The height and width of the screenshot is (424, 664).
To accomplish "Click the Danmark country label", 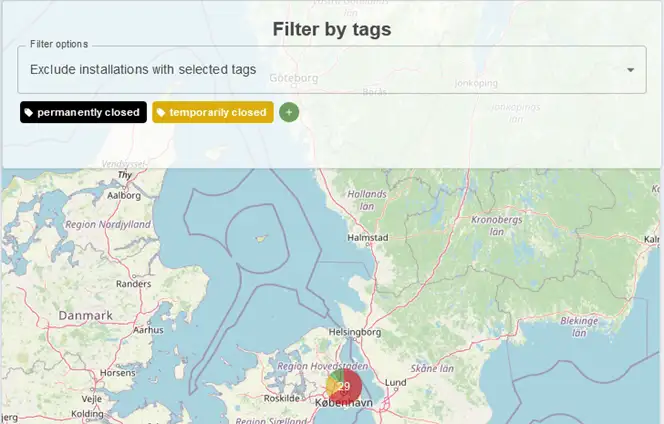I will (86, 316).
